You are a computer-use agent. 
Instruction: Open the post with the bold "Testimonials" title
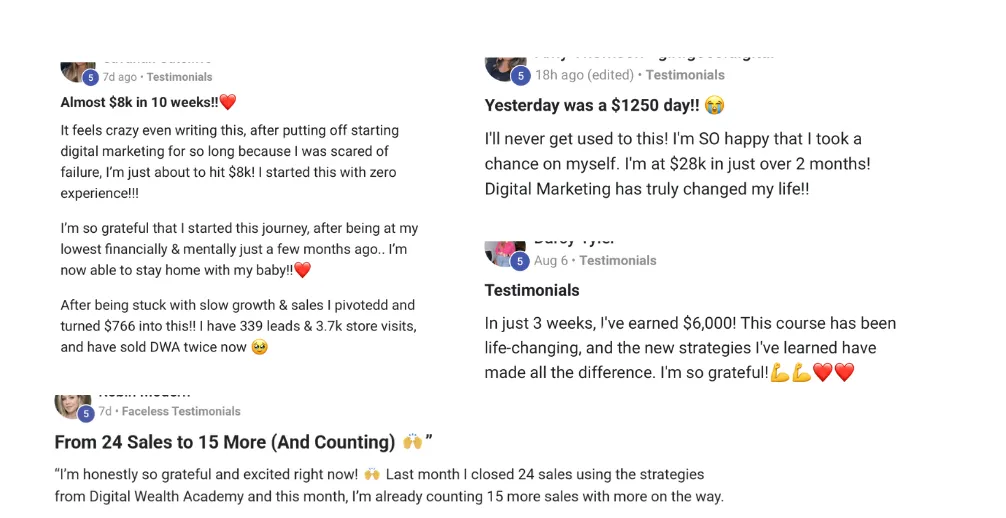[531, 290]
